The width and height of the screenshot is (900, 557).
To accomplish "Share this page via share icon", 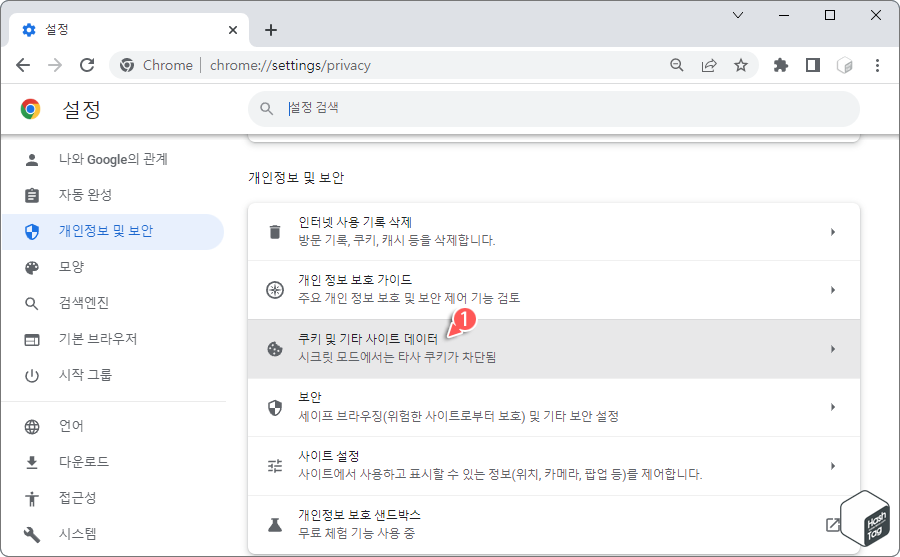I will (709, 65).
